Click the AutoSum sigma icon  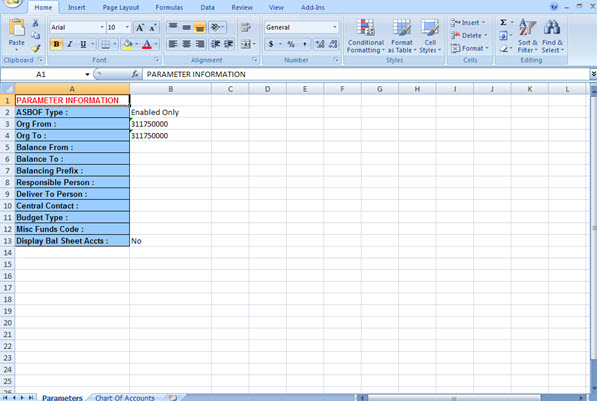(x=503, y=22)
